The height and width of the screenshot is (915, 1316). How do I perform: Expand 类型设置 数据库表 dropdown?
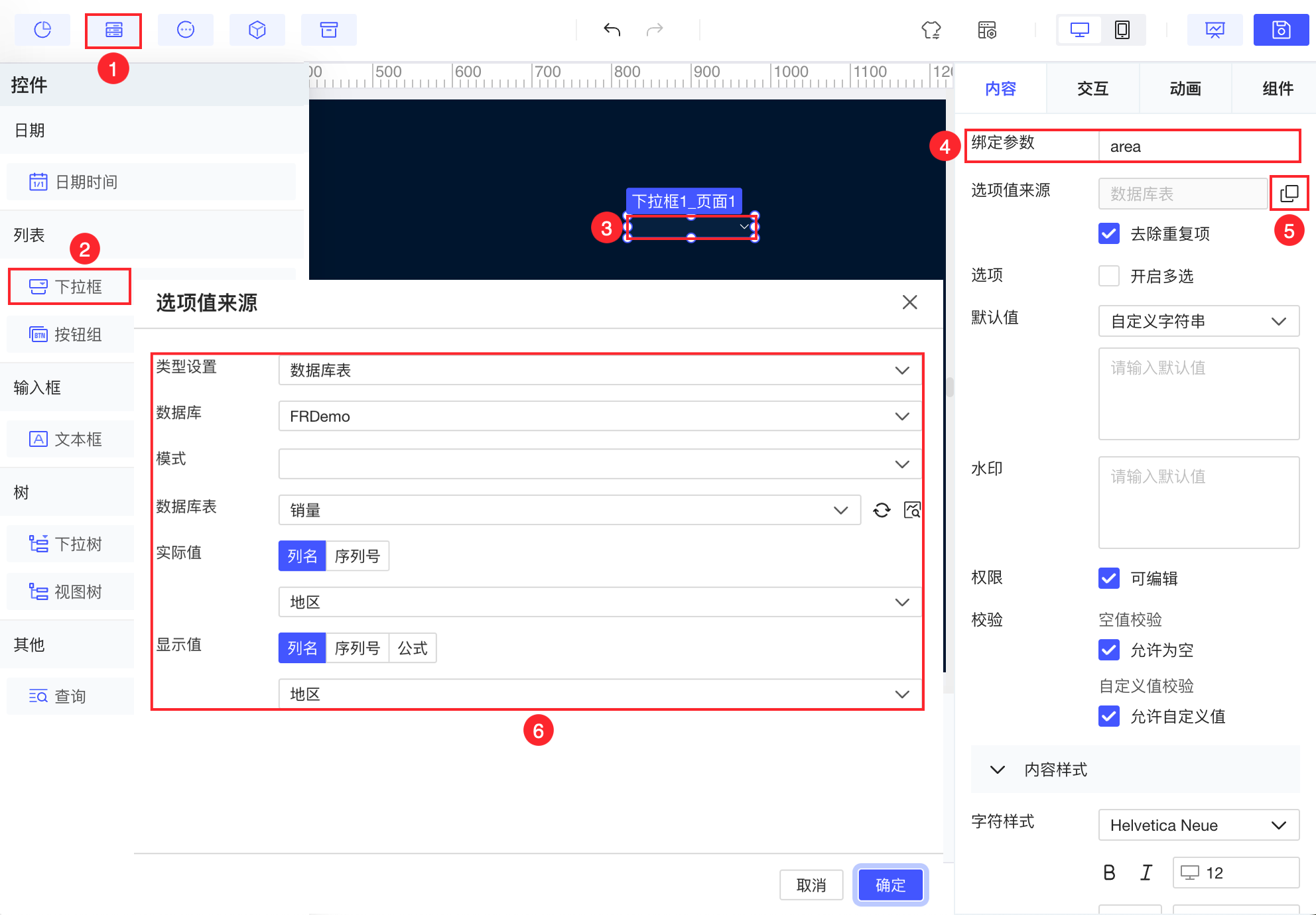(x=600, y=370)
